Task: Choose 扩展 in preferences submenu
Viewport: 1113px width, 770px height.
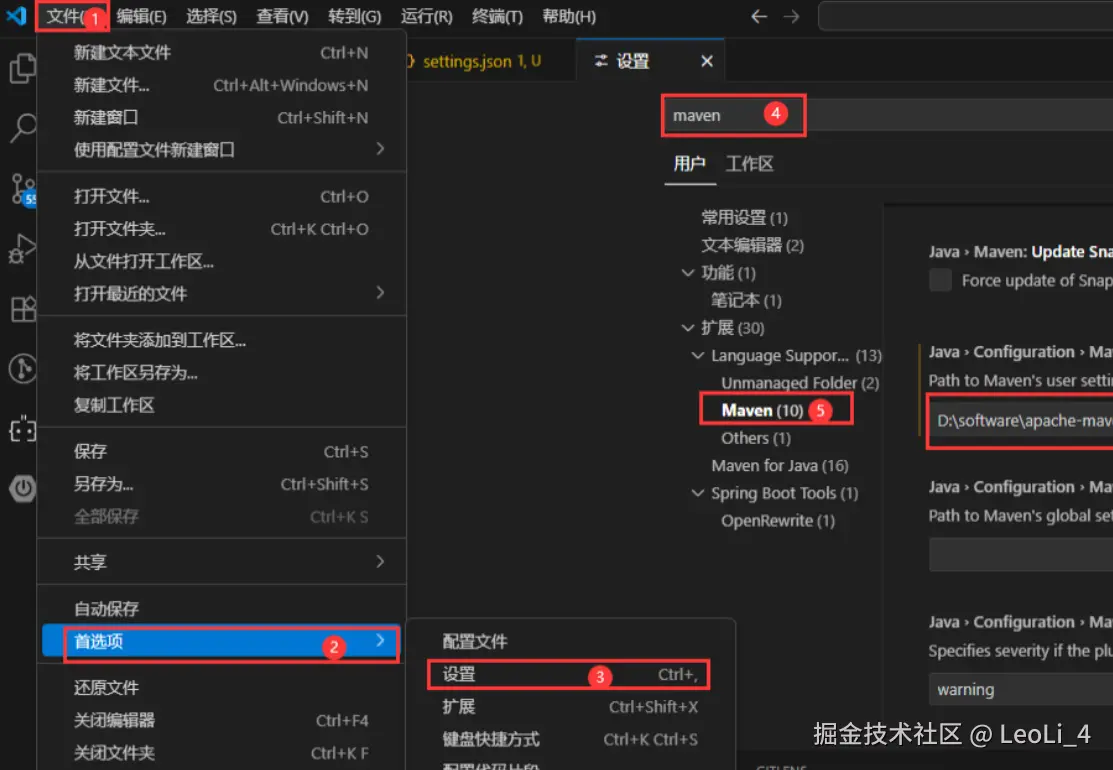Action: coord(570,707)
